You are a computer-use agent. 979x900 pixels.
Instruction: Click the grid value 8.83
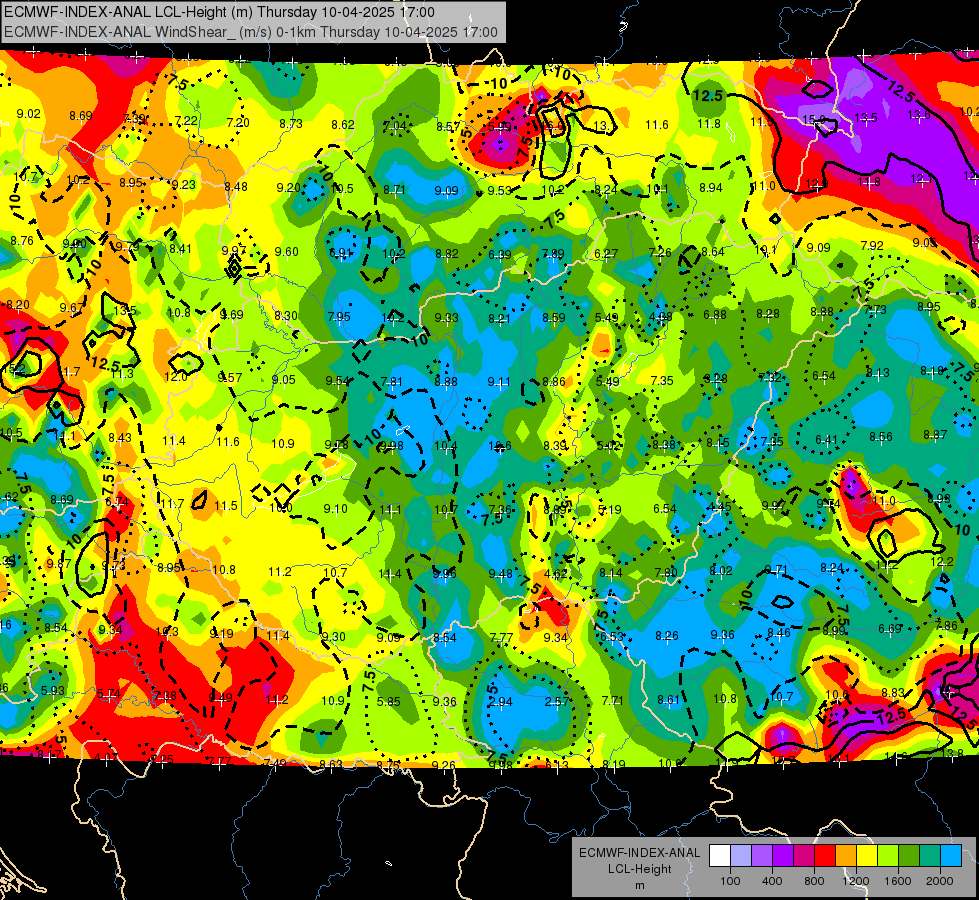click(x=893, y=692)
